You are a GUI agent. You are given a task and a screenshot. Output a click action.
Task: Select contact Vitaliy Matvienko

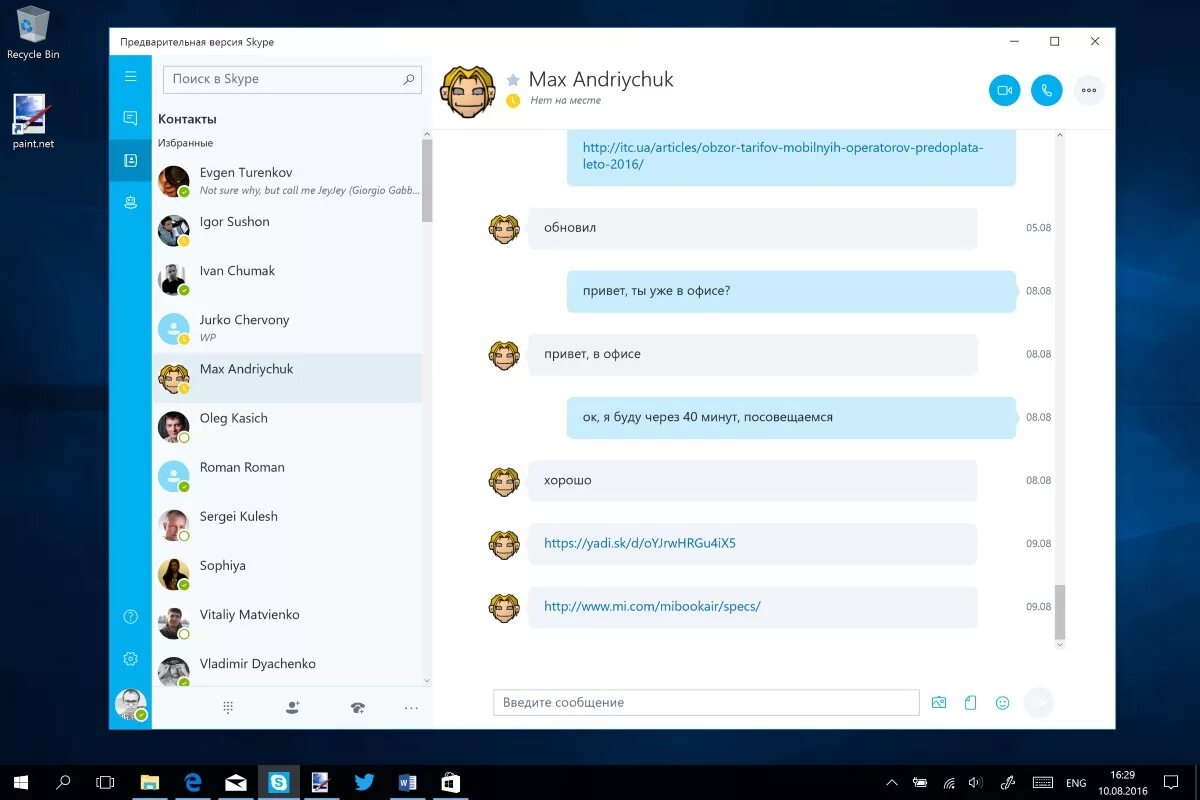click(287, 623)
